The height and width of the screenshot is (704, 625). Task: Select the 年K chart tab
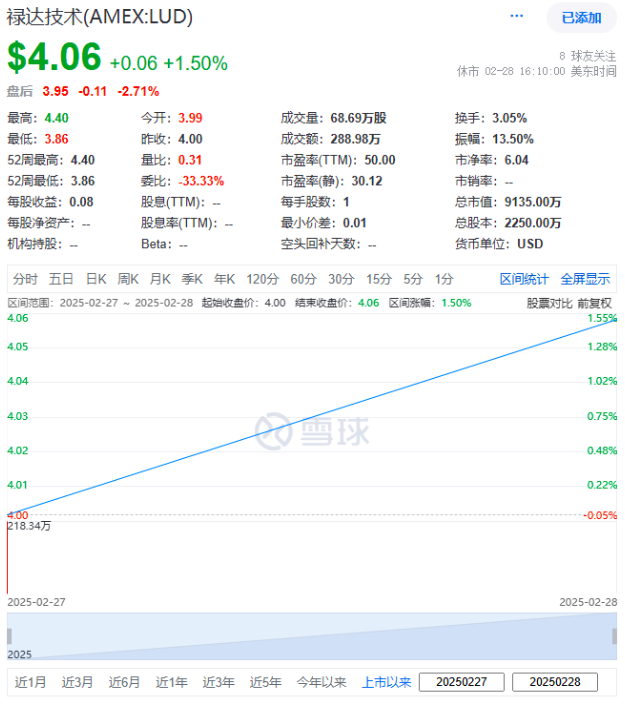point(224,279)
